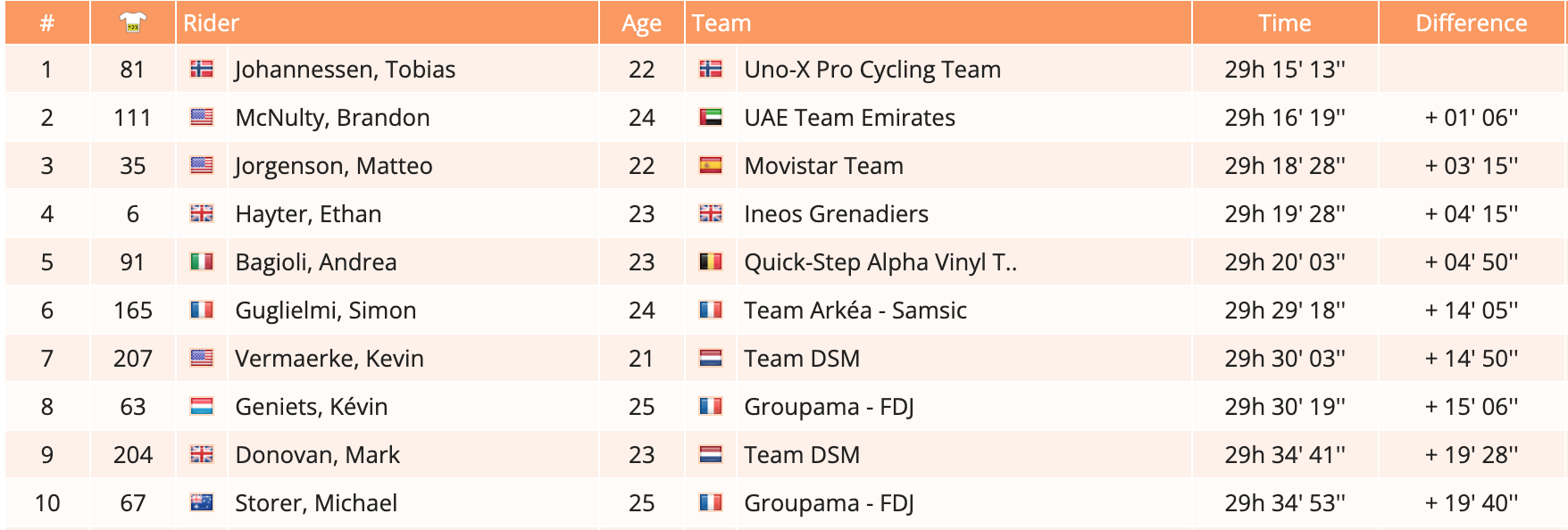The height and width of the screenshot is (530, 1568).
Task: Open rider McNulty, Brandon
Action: [x=332, y=118]
